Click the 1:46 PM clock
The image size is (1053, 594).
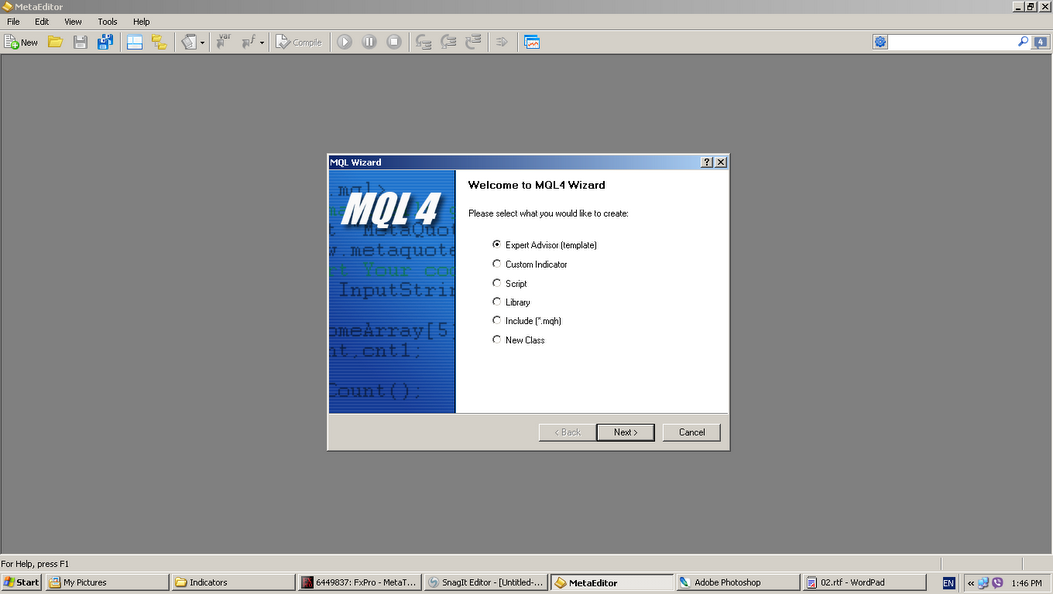[1026, 583]
